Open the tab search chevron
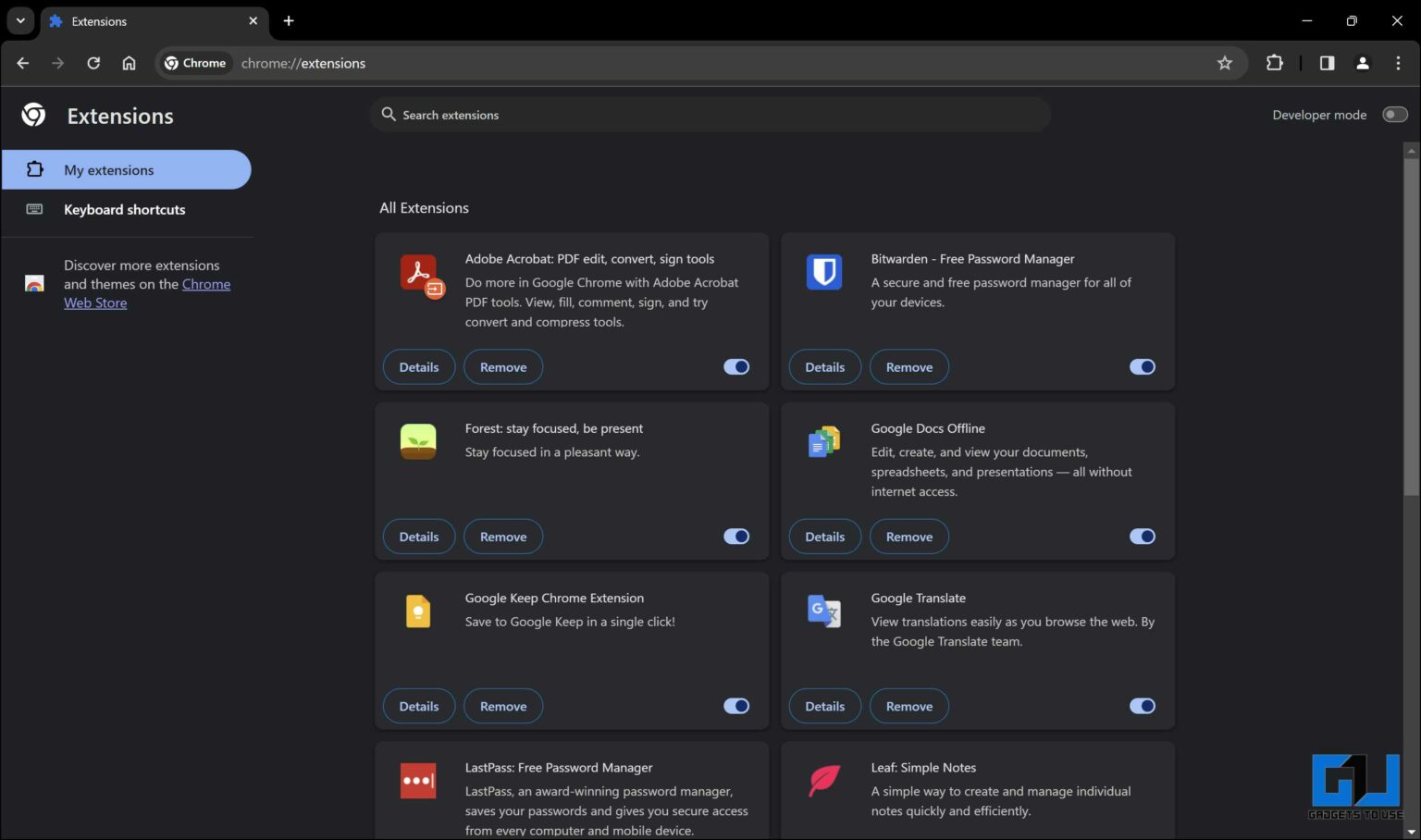This screenshot has height=840, width=1421. [20, 20]
